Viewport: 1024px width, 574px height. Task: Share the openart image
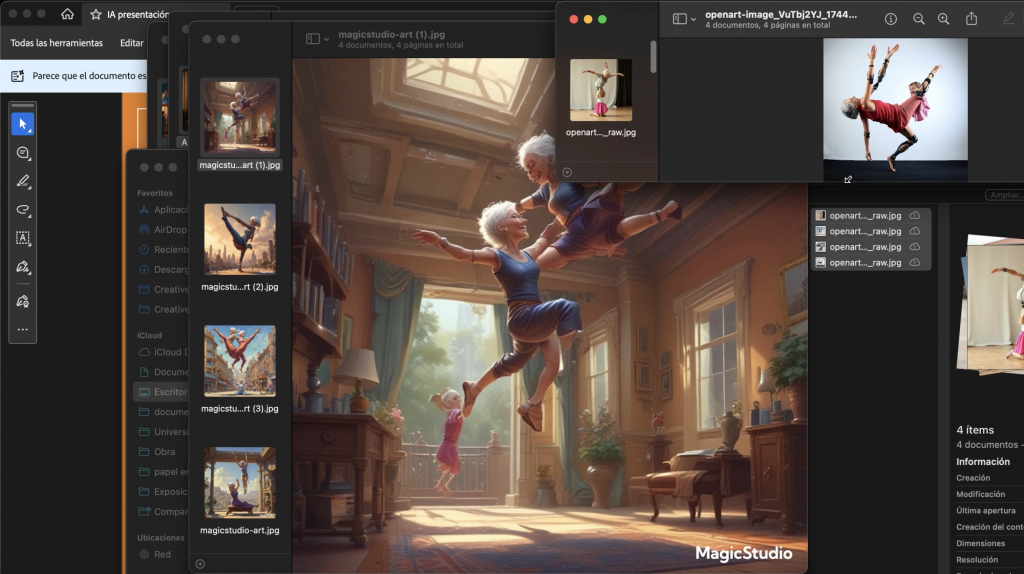click(971, 19)
